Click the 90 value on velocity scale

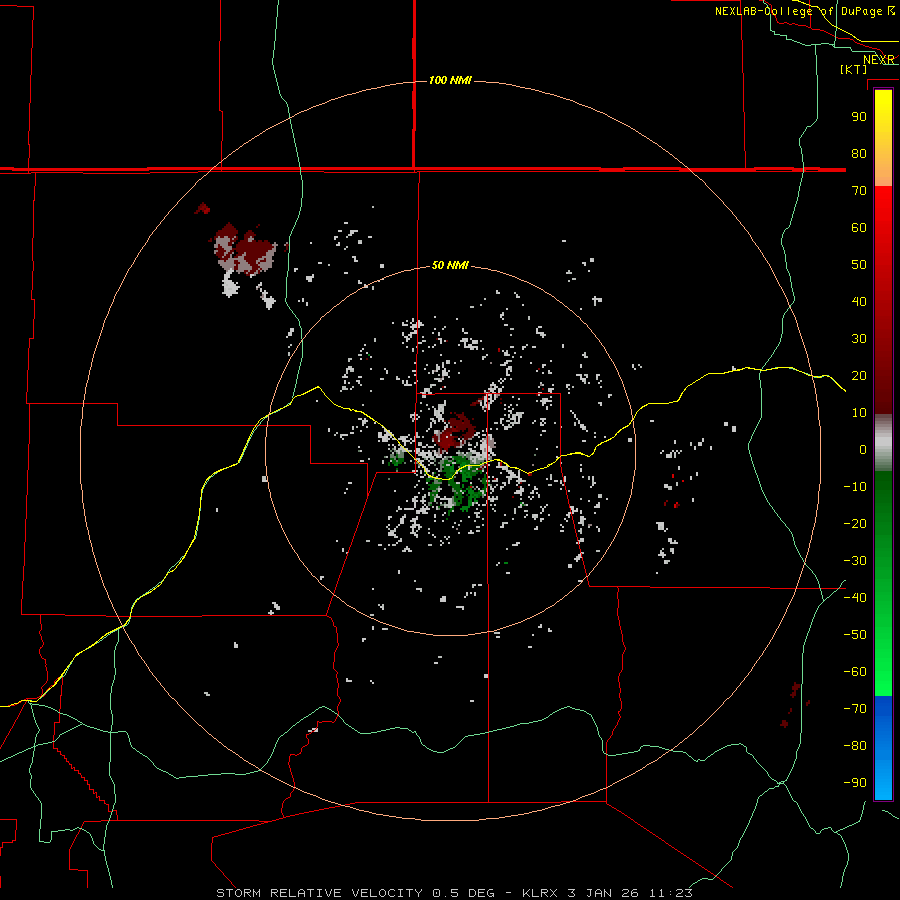point(859,117)
